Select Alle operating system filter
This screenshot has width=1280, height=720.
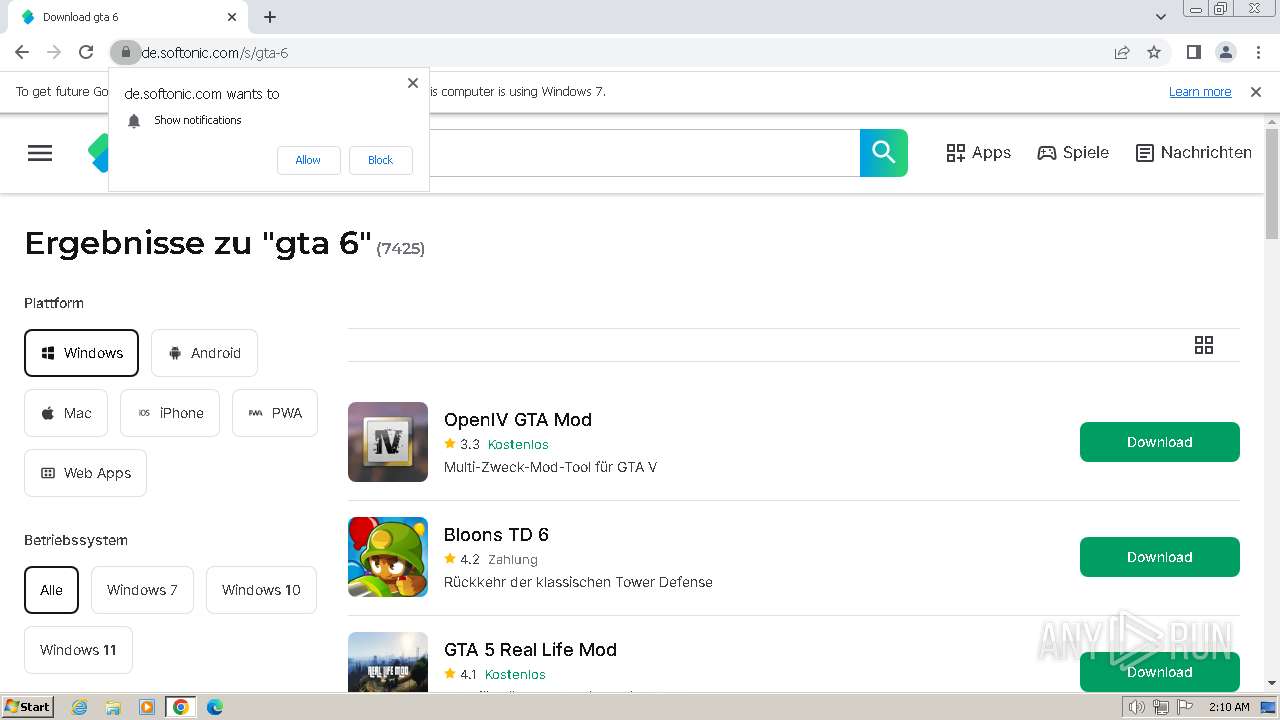(51, 590)
